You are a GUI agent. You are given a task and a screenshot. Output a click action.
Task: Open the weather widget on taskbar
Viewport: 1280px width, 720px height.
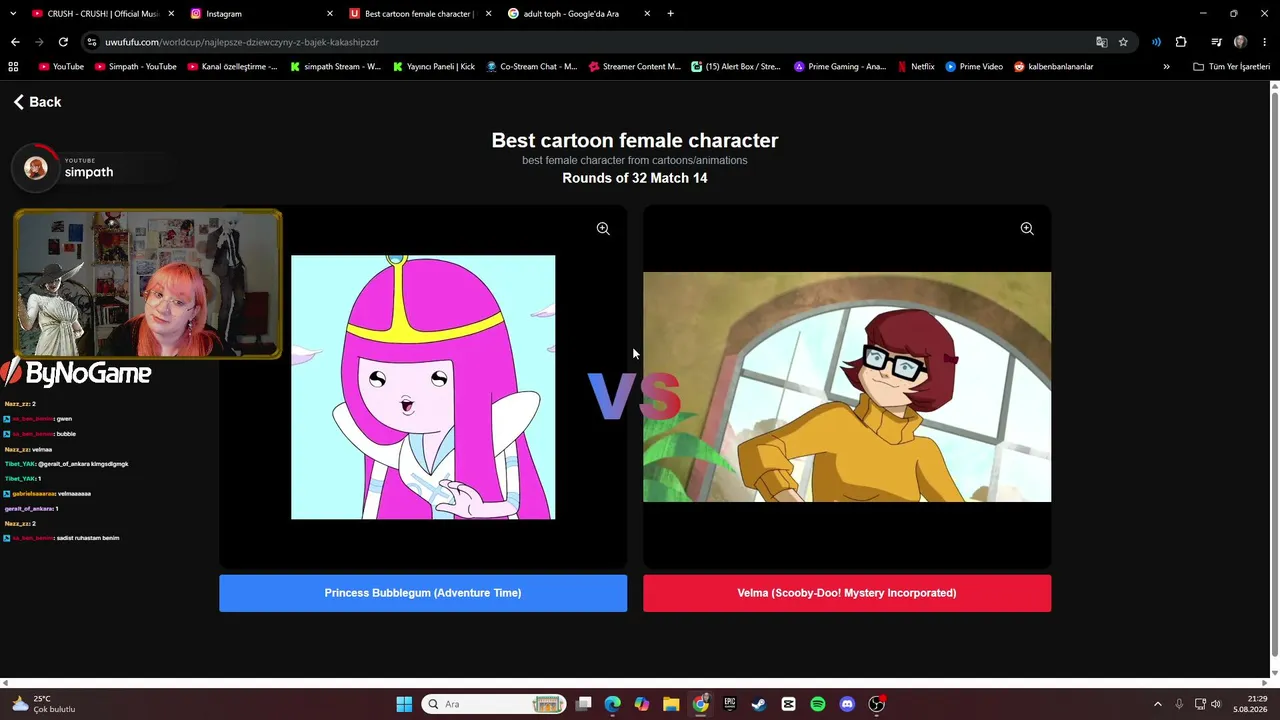pos(42,704)
